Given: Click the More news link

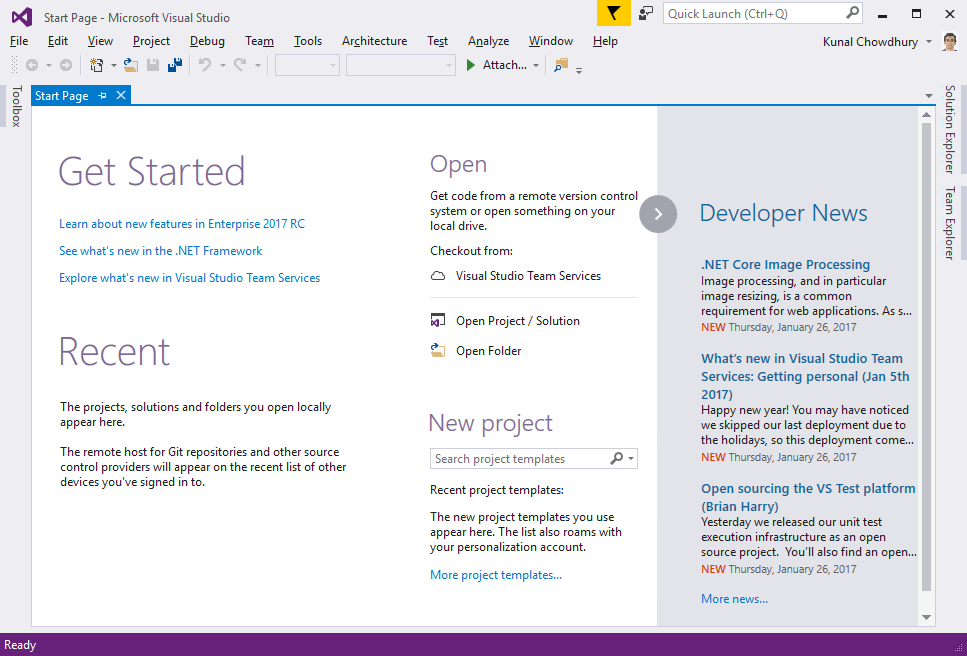Looking at the screenshot, I should coord(735,599).
